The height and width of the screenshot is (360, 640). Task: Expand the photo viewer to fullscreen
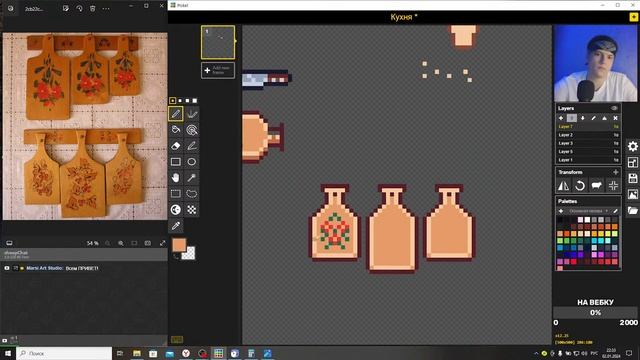pyautogui.click(x=162, y=243)
